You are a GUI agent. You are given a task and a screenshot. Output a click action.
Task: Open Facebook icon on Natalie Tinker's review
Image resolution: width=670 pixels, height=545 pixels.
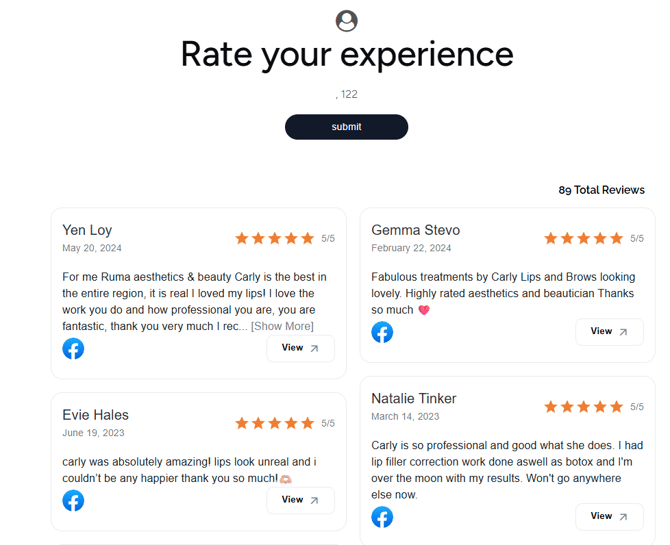pyautogui.click(x=382, y=516)
